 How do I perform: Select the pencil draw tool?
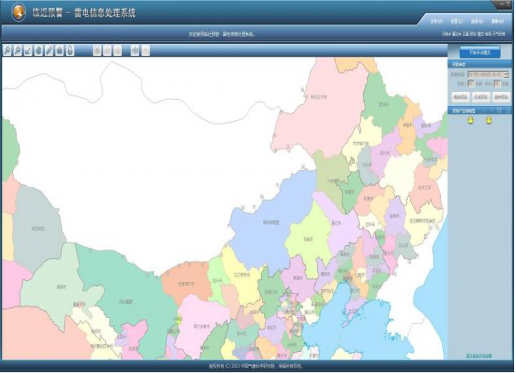click(x=49, y=50)
